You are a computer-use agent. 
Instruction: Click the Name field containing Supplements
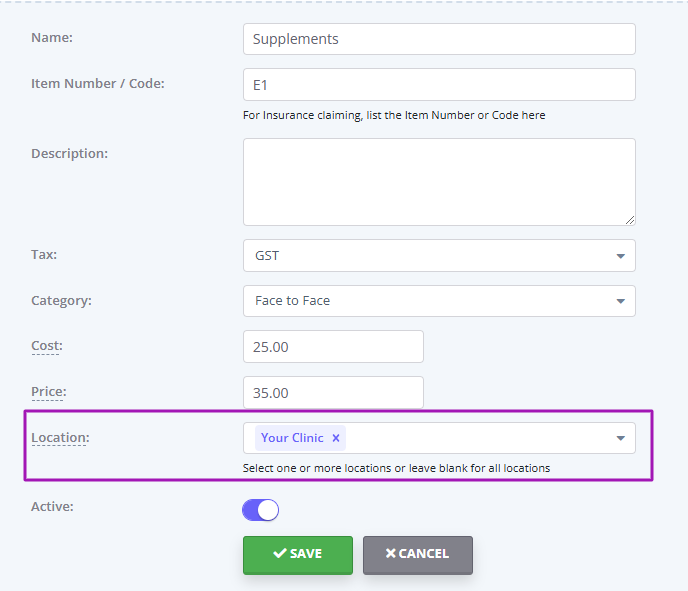tap(439, 39)
